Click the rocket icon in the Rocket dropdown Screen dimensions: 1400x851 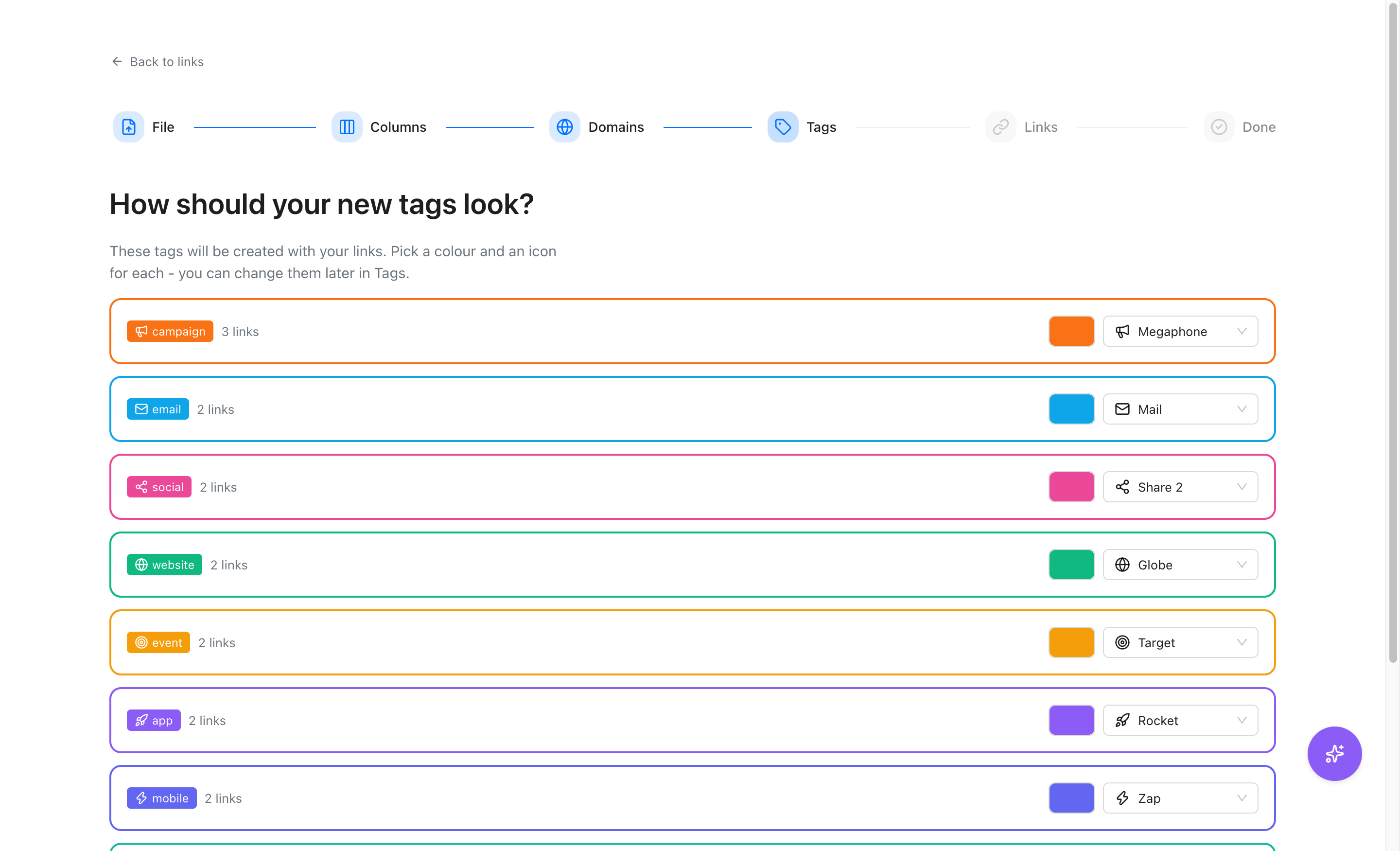pos(1122,720)
